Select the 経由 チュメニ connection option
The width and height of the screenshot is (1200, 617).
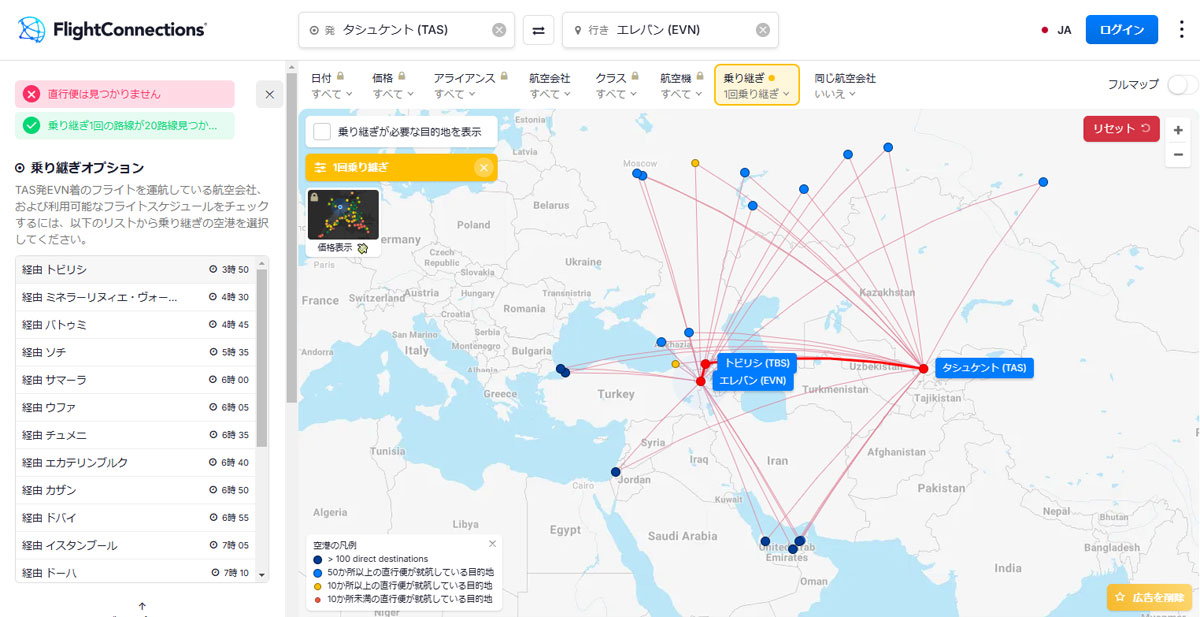tap(136, 435)
